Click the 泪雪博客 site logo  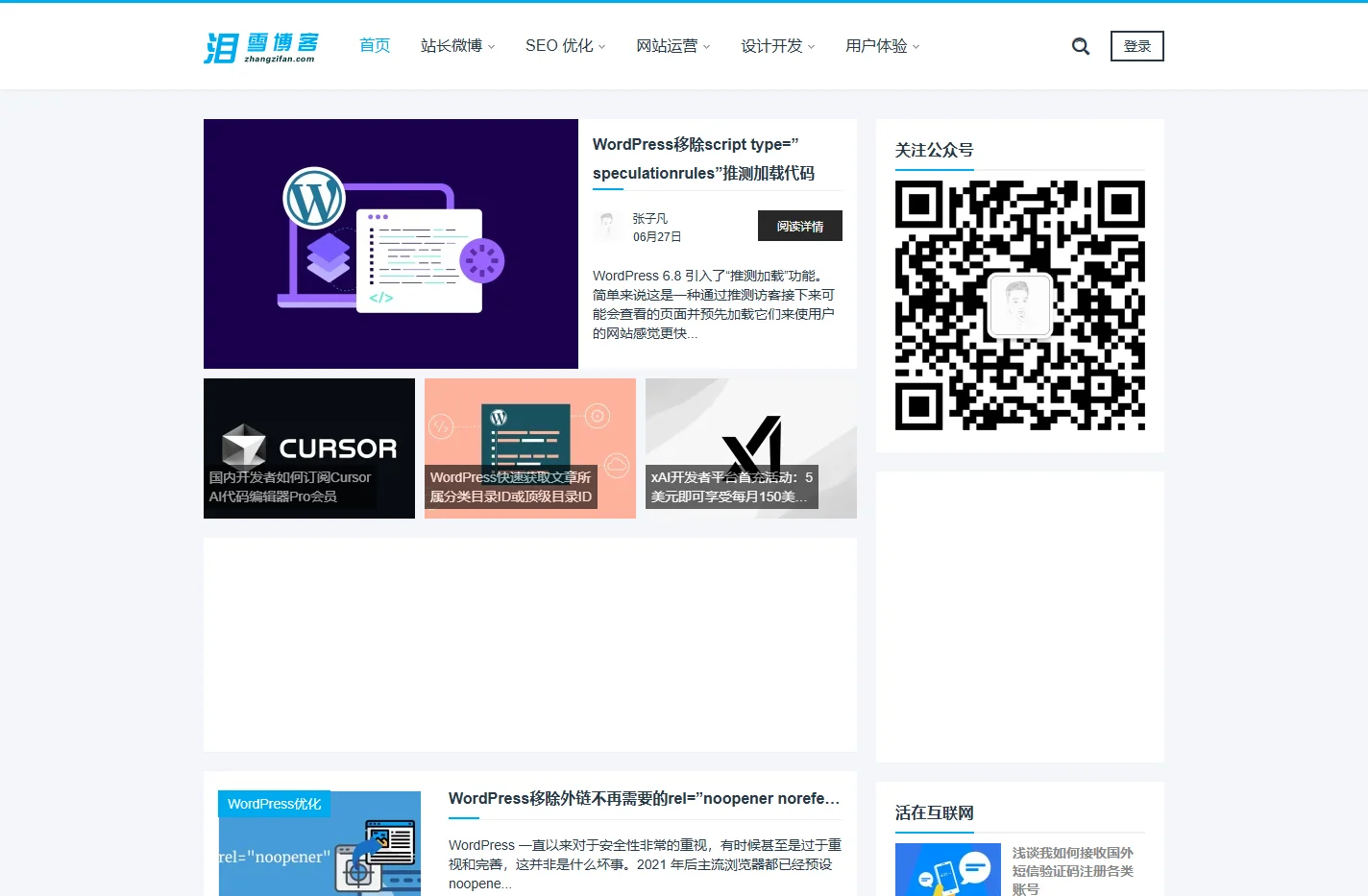(261, 47)
